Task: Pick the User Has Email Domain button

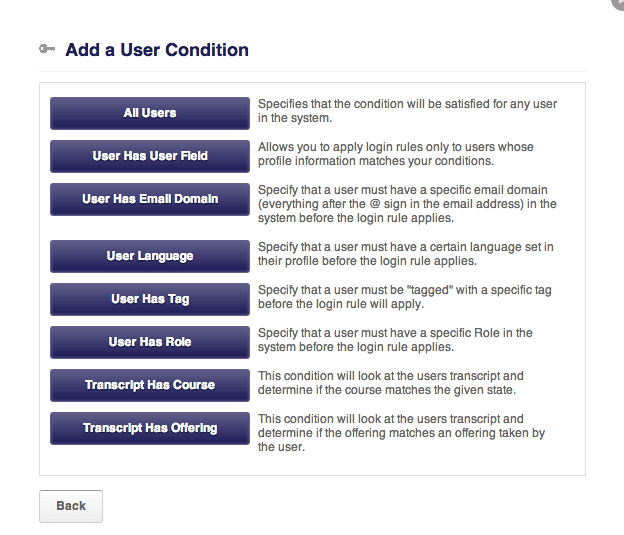Action: (x=150, y=199)
